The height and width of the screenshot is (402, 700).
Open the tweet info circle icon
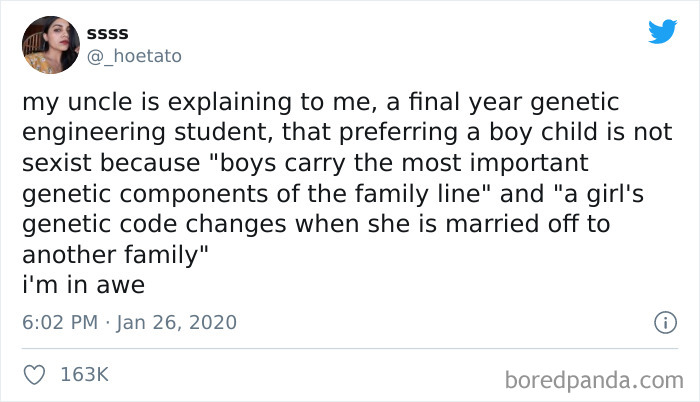(660, 322)
